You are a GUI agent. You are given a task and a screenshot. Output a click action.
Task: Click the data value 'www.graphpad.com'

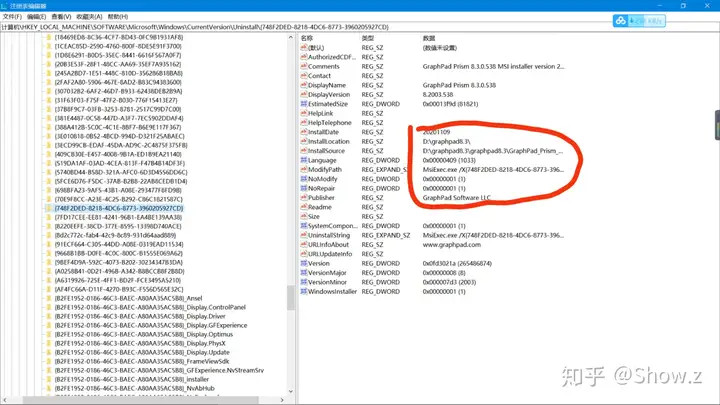coord(452,244)
